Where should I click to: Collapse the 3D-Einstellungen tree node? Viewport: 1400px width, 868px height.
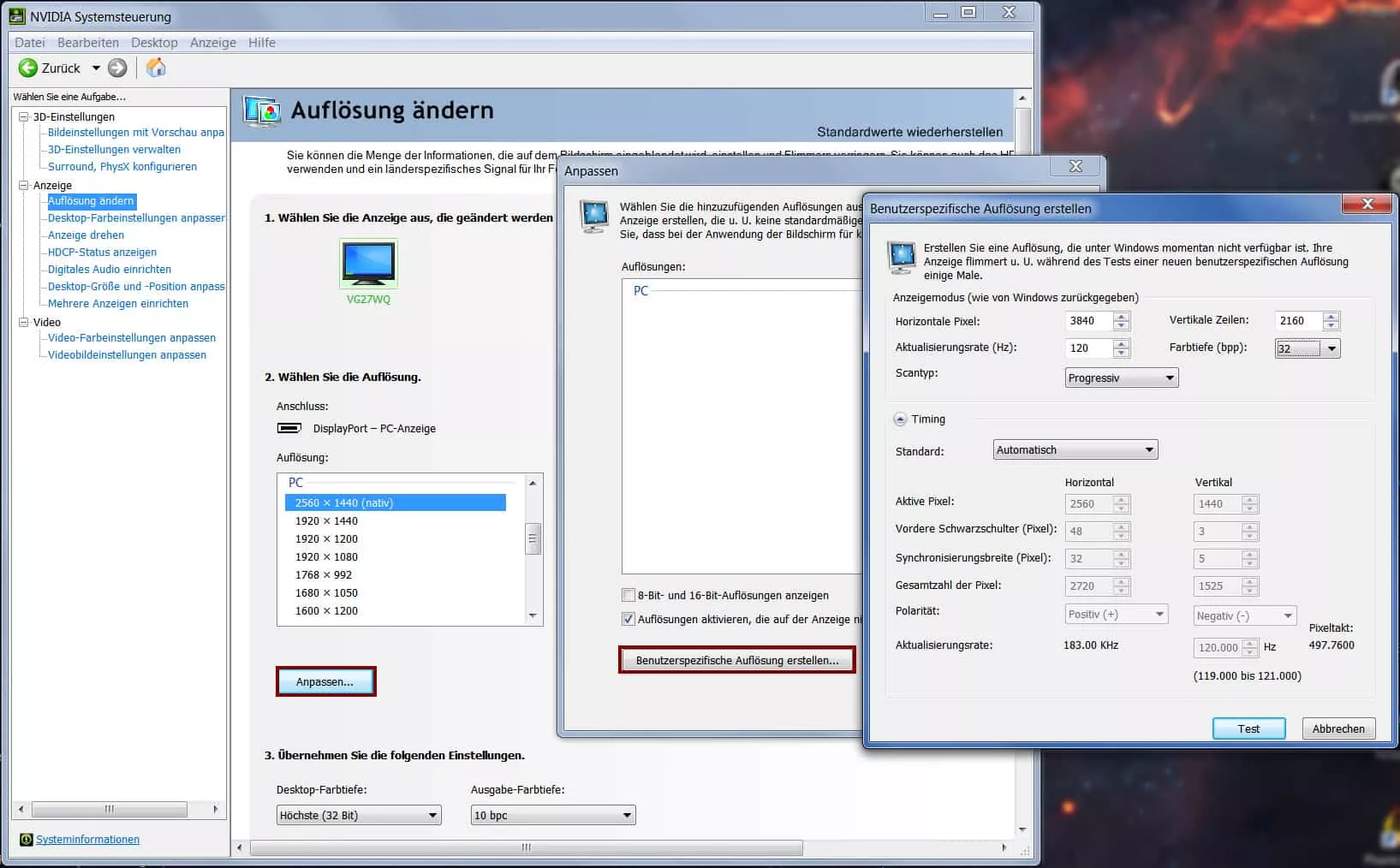pyautogui.click(x=24, y=116)
